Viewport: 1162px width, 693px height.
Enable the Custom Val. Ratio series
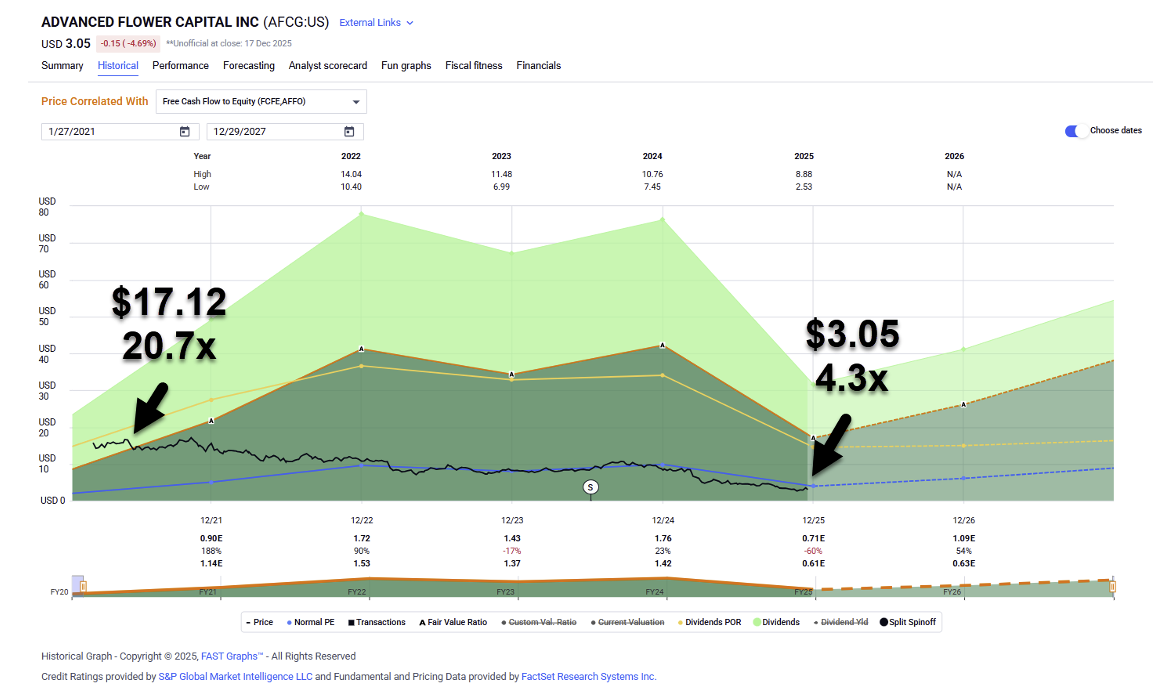[543, 622]
